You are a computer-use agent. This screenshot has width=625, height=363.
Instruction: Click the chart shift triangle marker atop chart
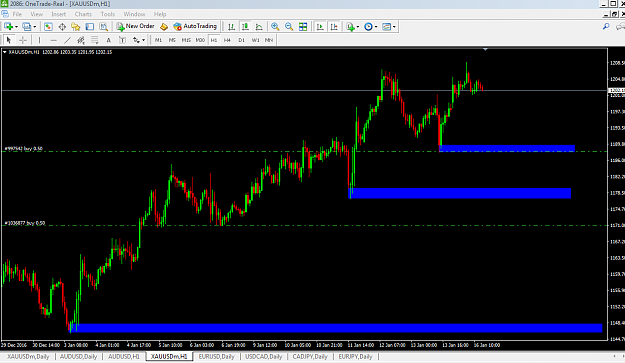(485, 49)
